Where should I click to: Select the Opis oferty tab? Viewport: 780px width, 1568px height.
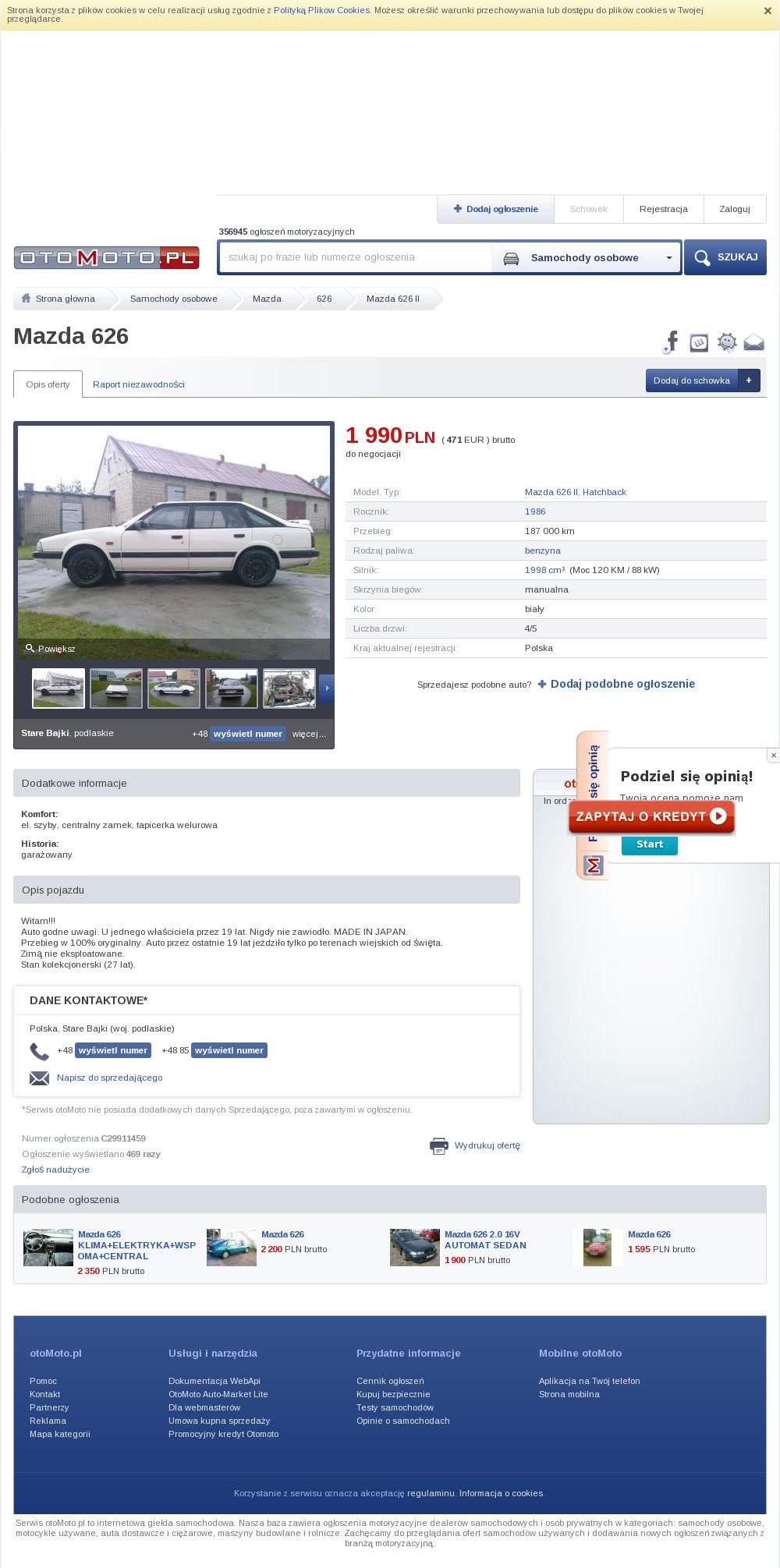pos(48,384)
